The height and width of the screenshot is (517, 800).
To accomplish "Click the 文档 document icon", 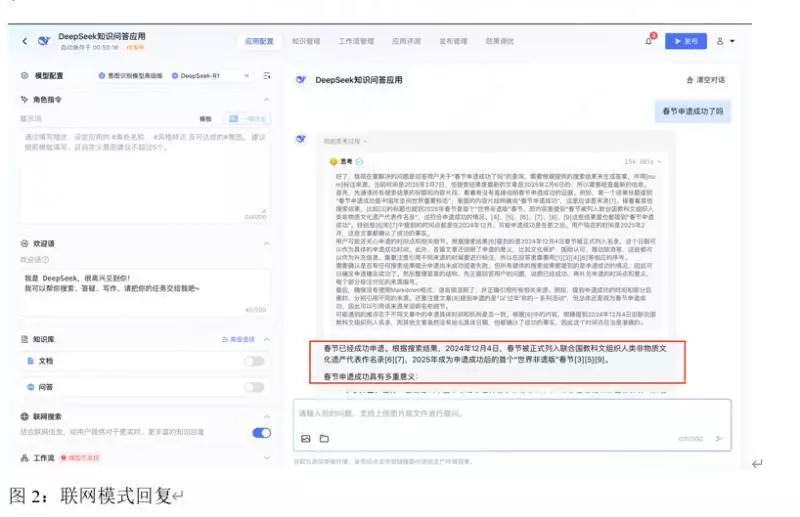I will (31, 361).
